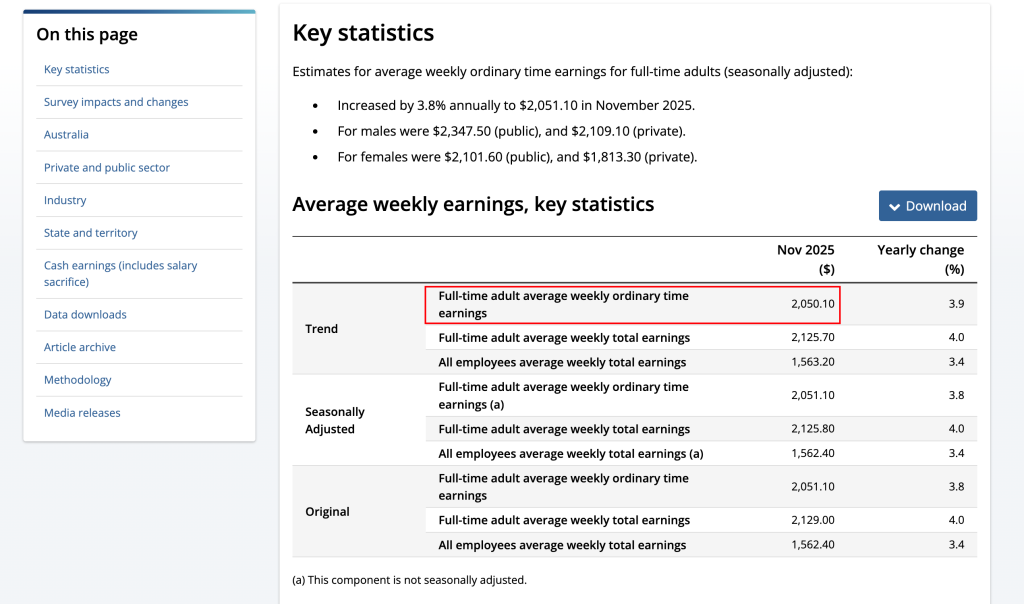This screenshot has height=604, width=1024.
Task: Click the Seasonally Adjusted row label
Action: pyautogui.click(x=335, y=420)
